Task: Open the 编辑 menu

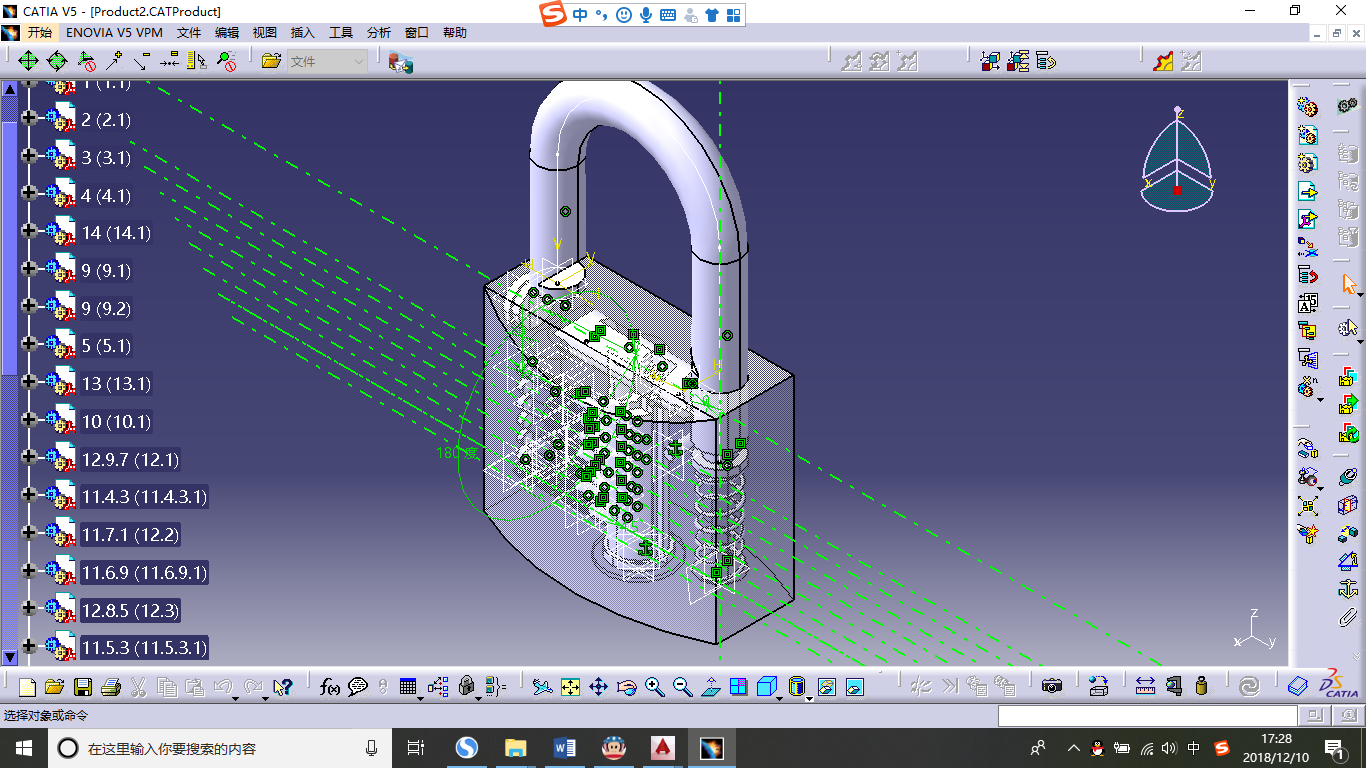Action: click(227, 33)
